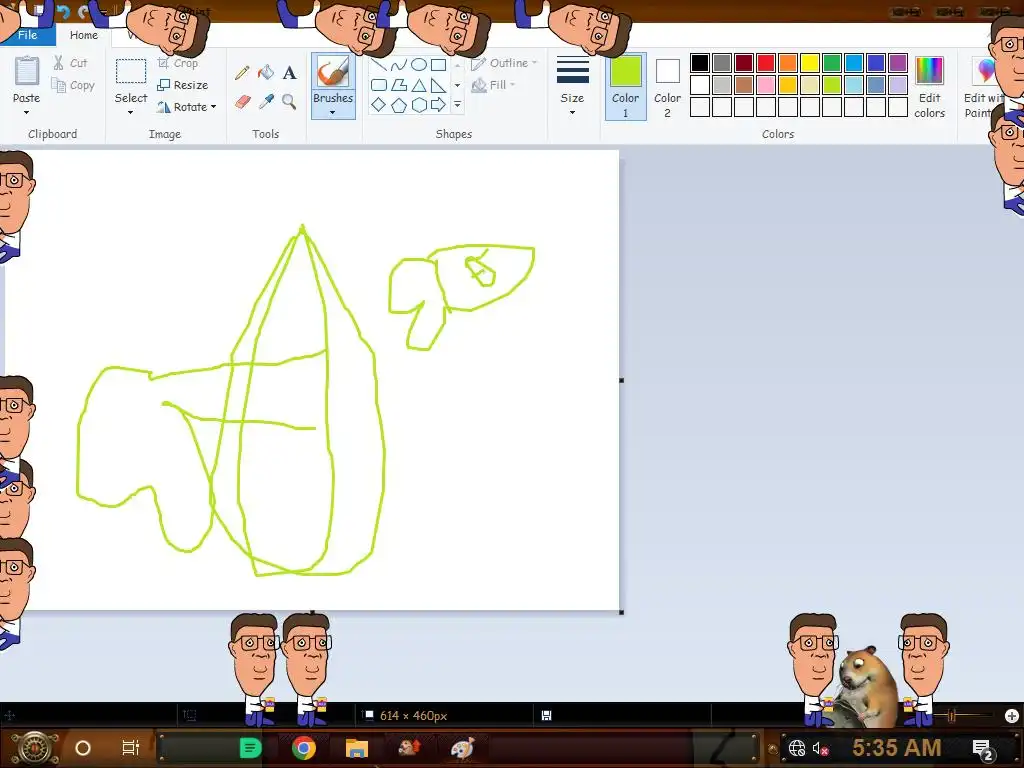This screenshot has height=768, width=1024.
Task: Choose the Diamond shape
Action: click(x=379, y=104)
